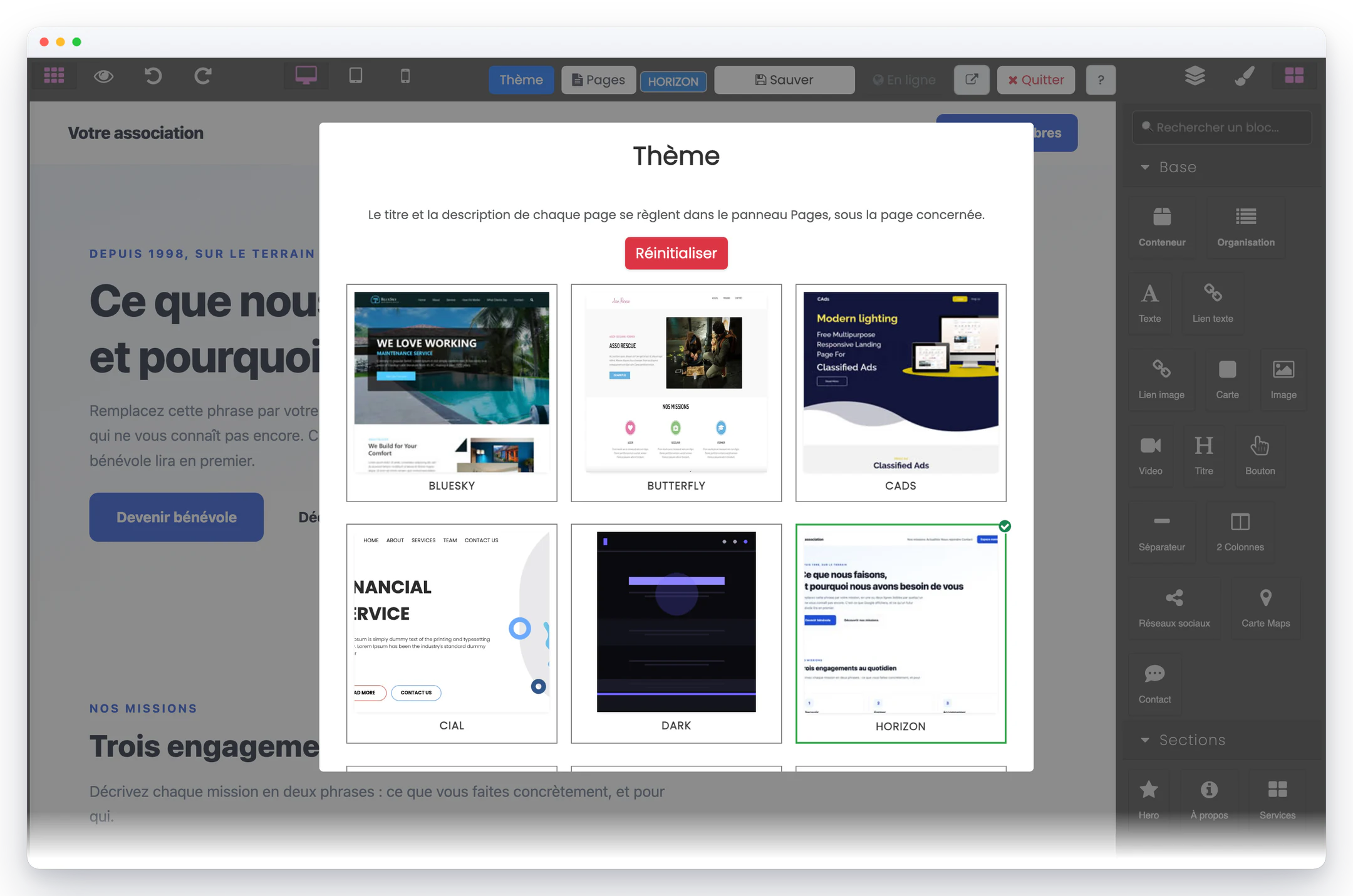1353x896 pixels.
Task: Focus the Rechercher un bloc search field
Action: click(x=1221, y=127)
